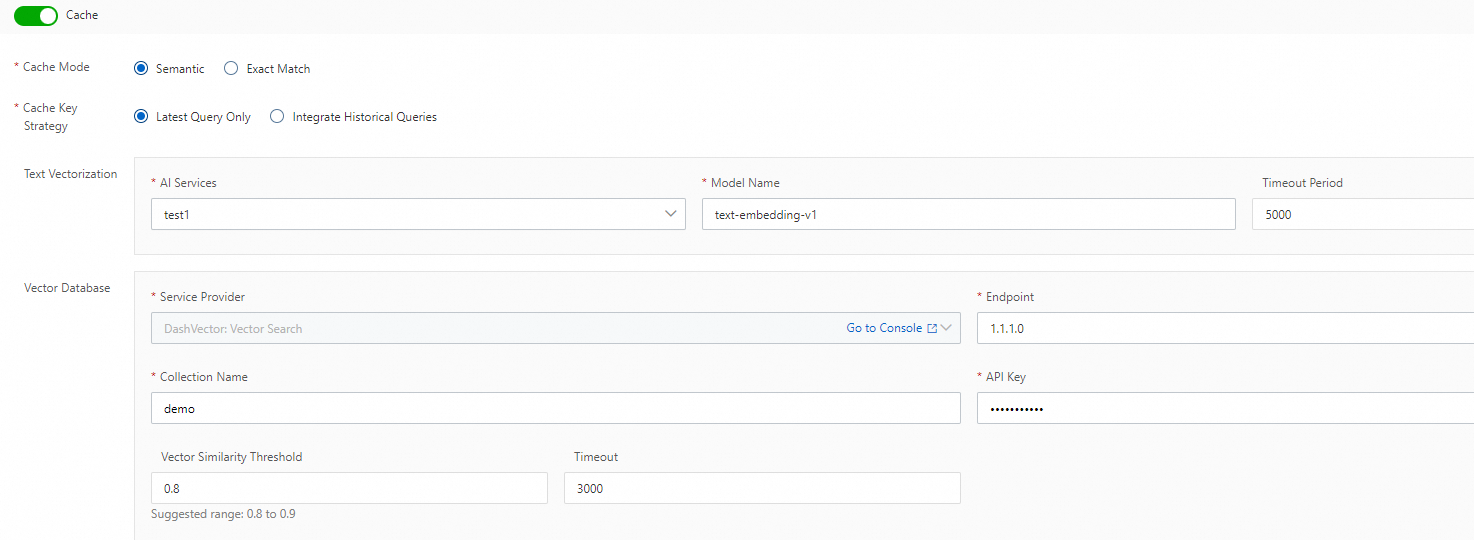Image resolution: width=1474 pixels, height=540 pixels.
Task: Click the AI Services chevron arrow
Action: tap(670, 214)
